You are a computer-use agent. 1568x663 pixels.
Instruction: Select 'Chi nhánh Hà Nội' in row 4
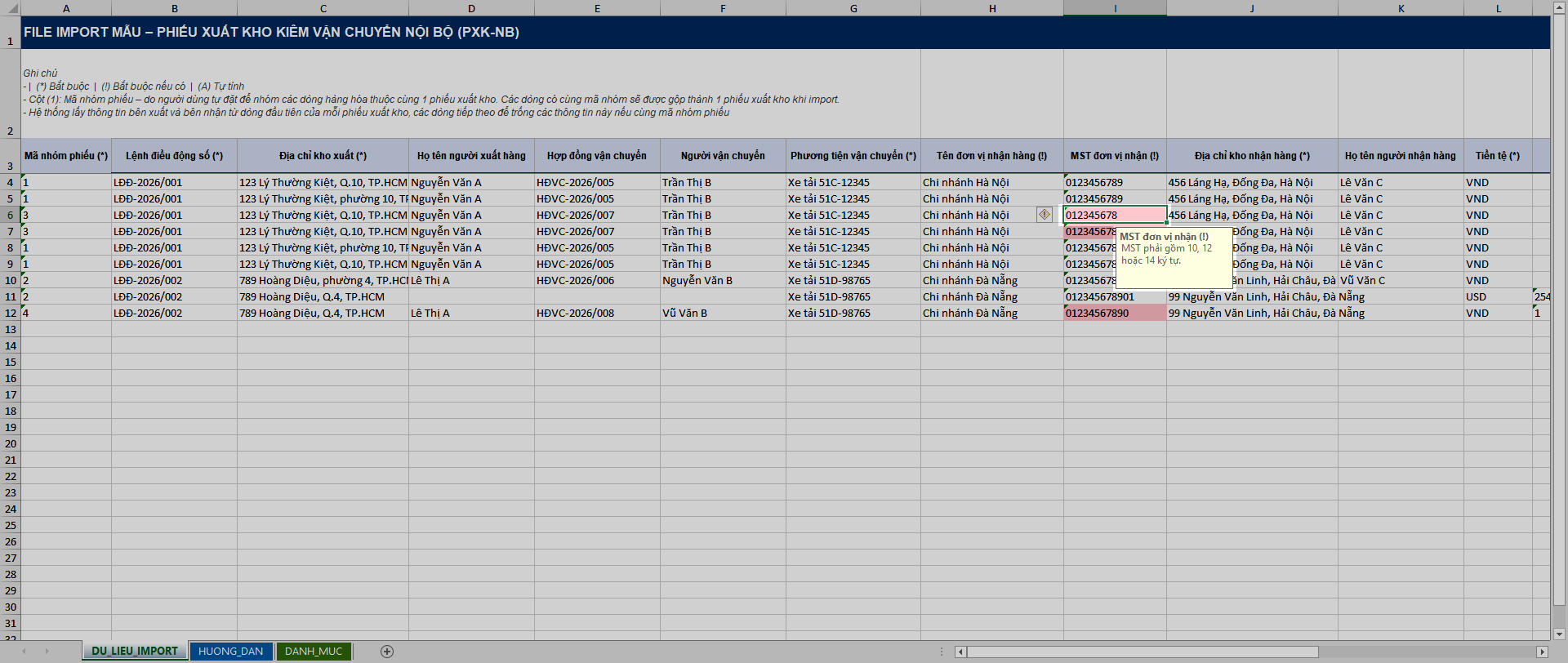(x=992, y=182)
